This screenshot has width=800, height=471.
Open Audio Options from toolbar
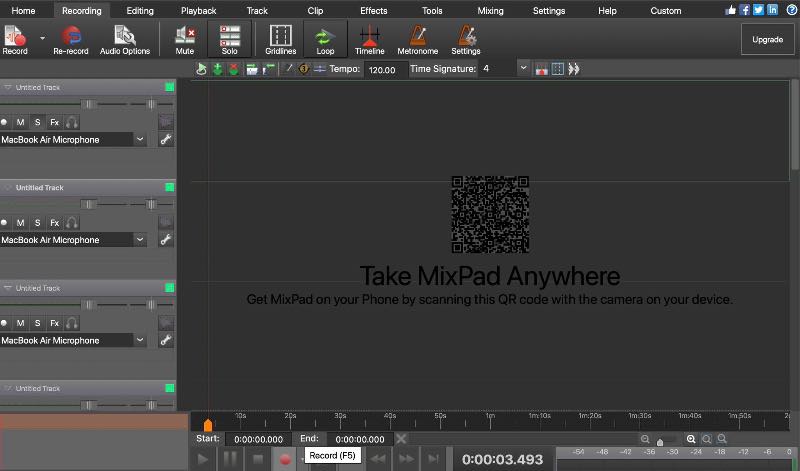(125, 39)
